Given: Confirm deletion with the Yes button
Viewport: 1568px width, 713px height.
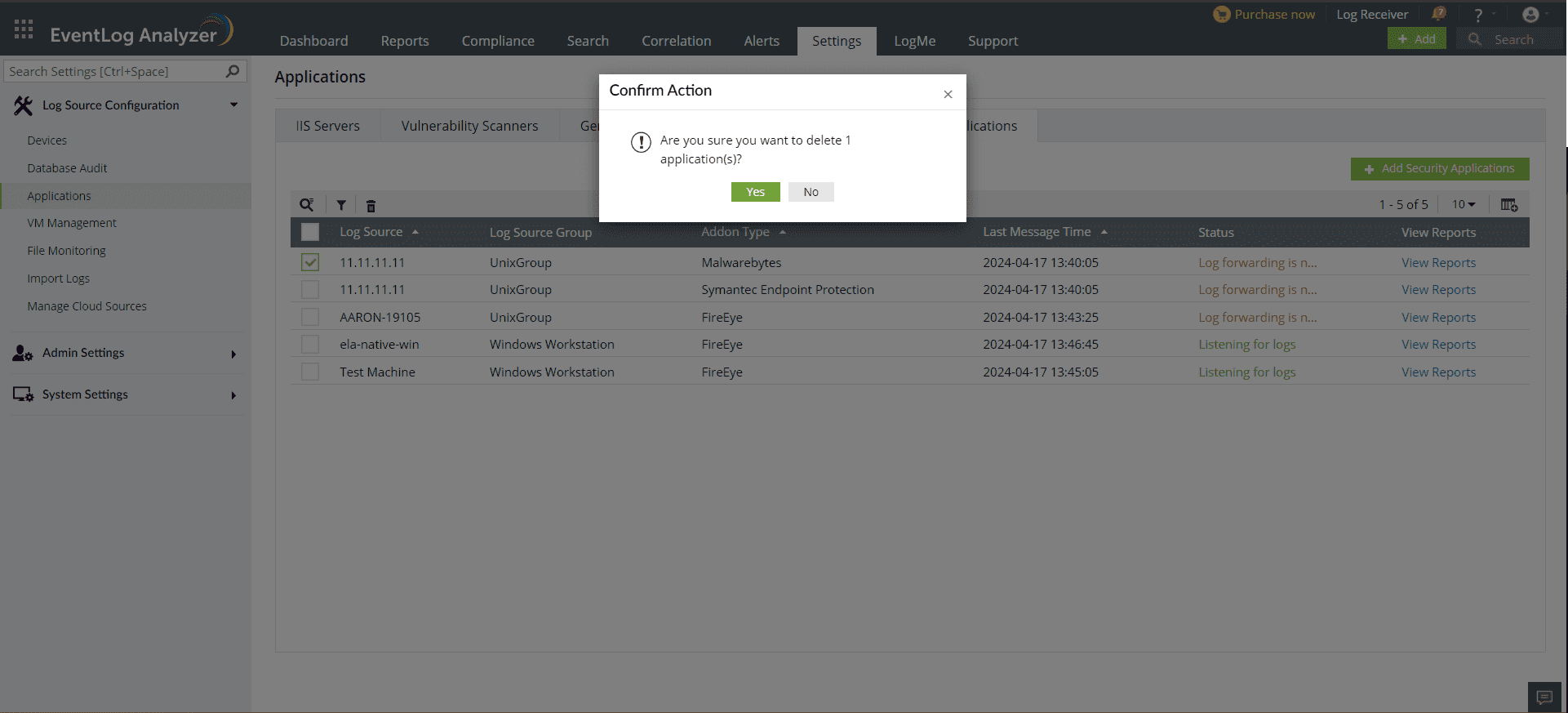Looking at the screenshot, I should (x=756, y=192).
